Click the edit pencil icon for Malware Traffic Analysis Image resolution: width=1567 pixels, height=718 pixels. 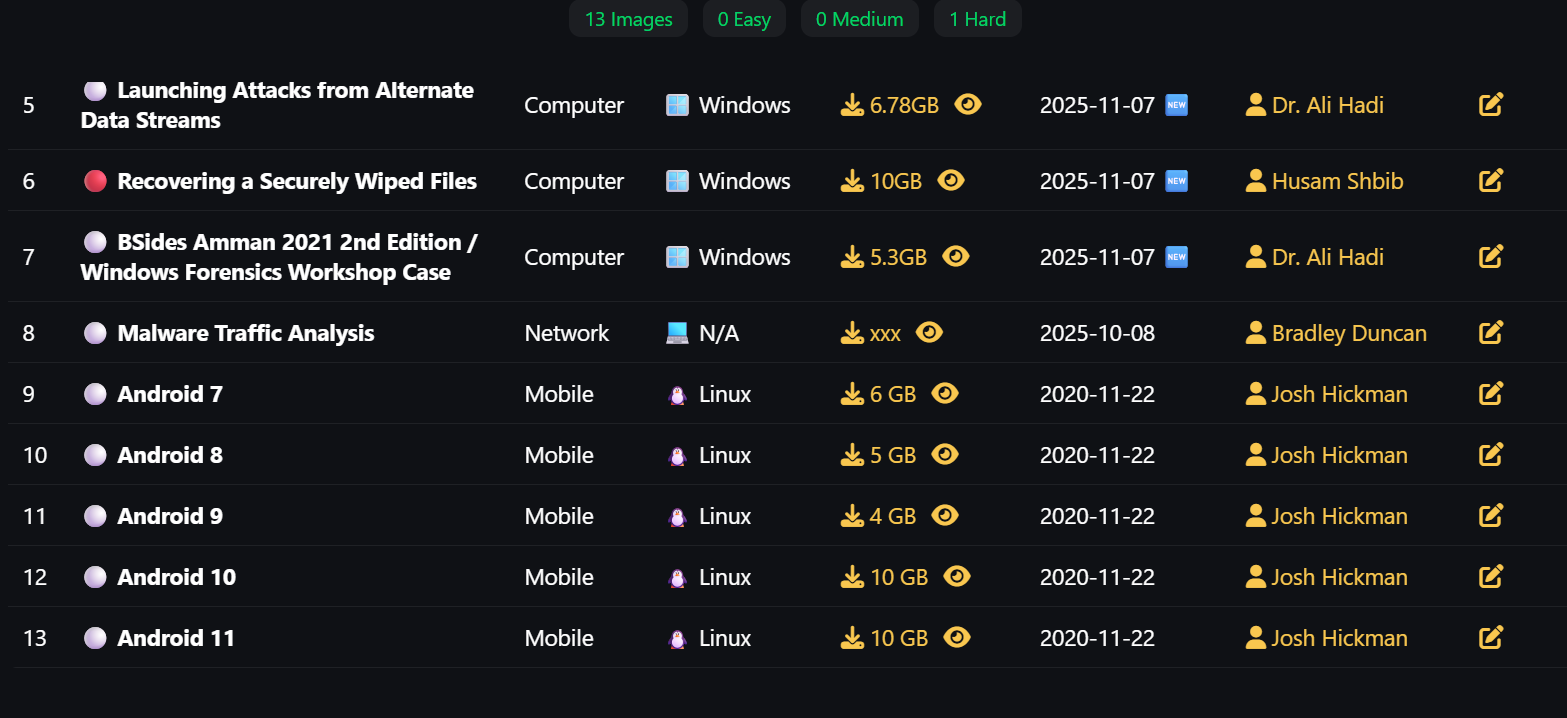click(x=1491, y=332)
